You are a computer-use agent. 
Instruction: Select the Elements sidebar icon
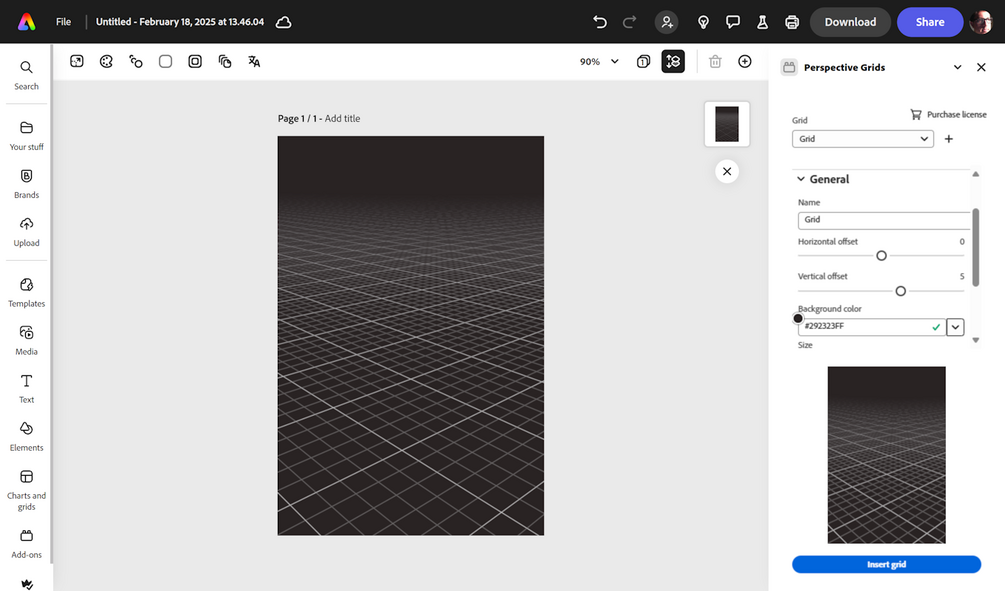click(x=26, y=432)
